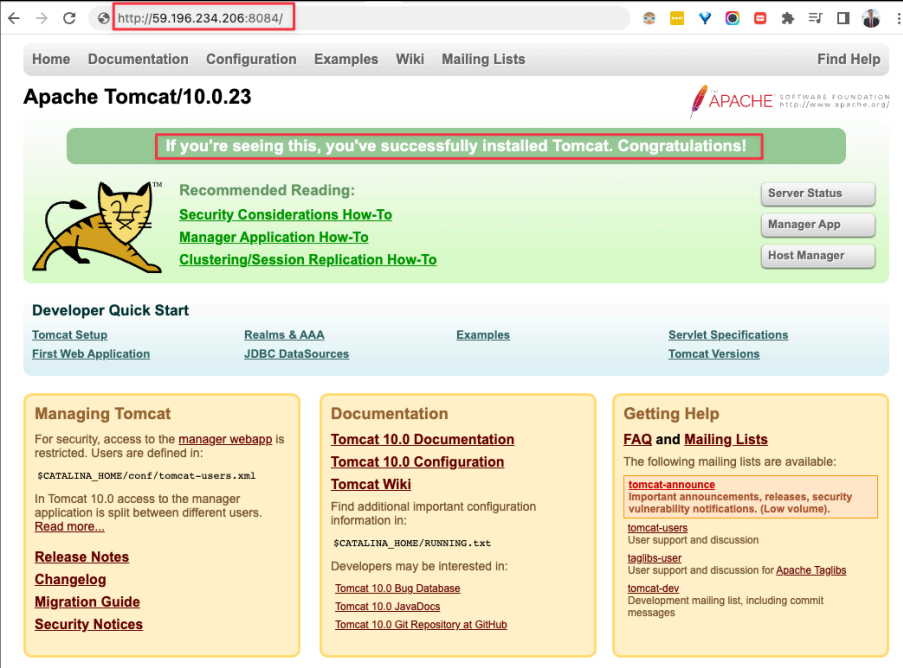The width and height of the screenshot is (903, 668).
Task: Open the user profile avatar
Action: 871,18
